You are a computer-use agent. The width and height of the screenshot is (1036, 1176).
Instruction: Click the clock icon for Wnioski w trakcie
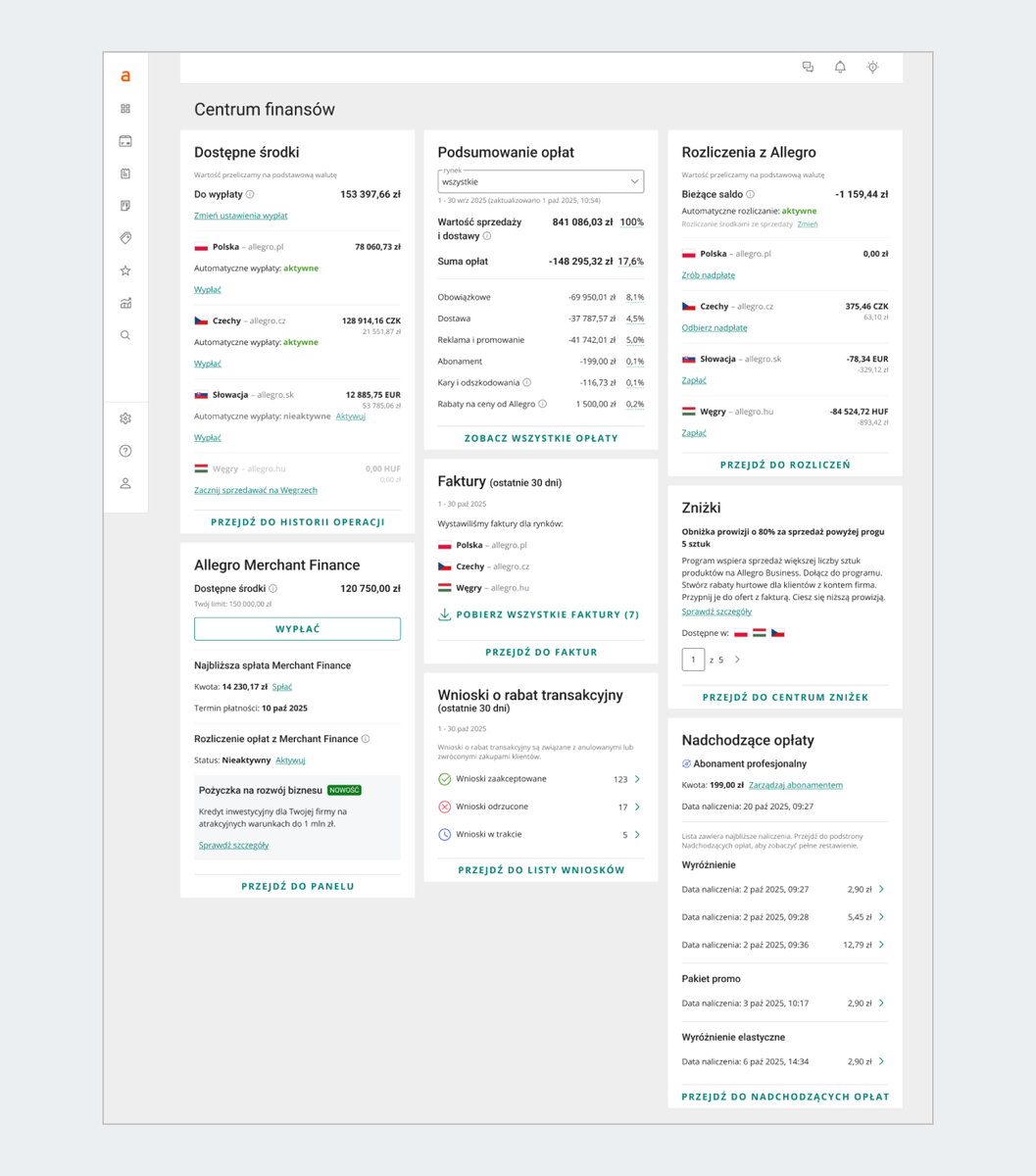444,835
